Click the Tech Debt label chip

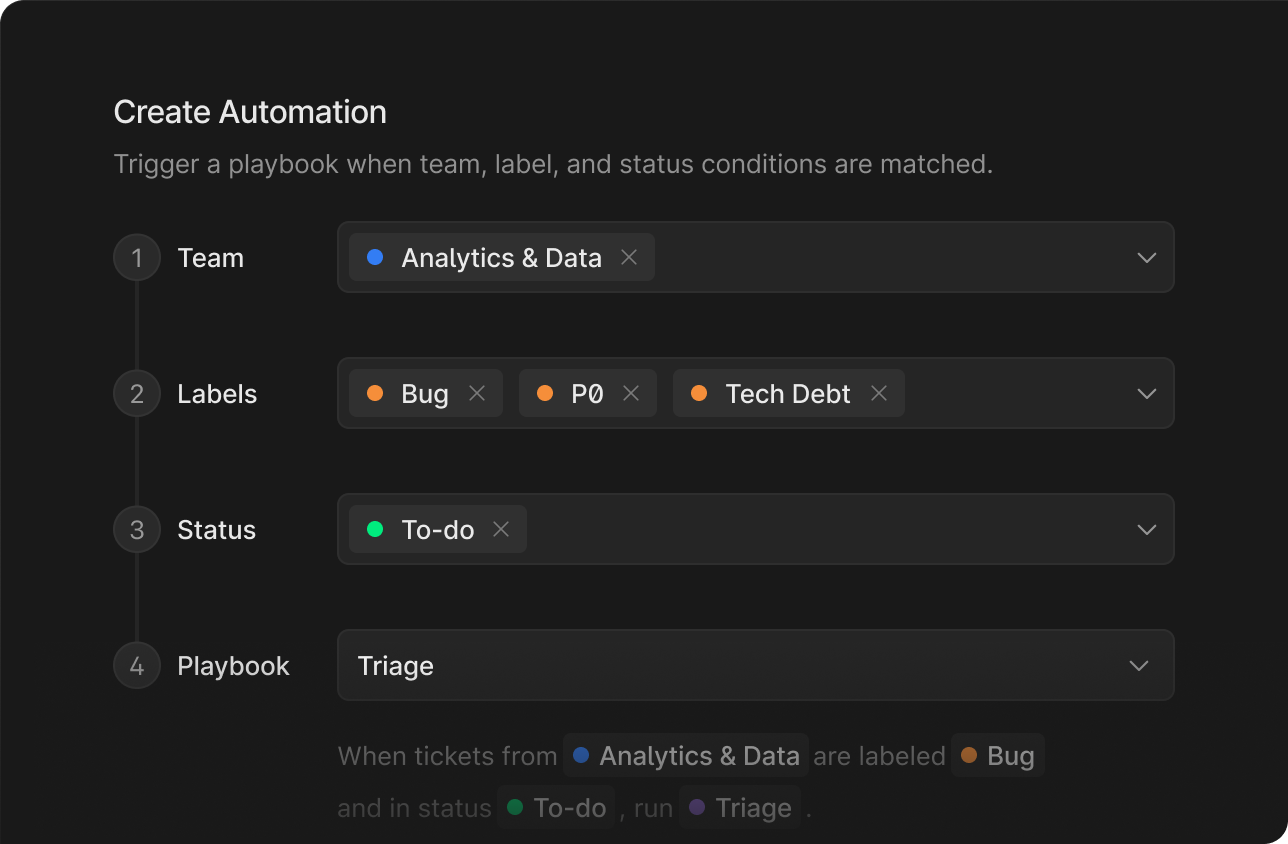point(789,393)
